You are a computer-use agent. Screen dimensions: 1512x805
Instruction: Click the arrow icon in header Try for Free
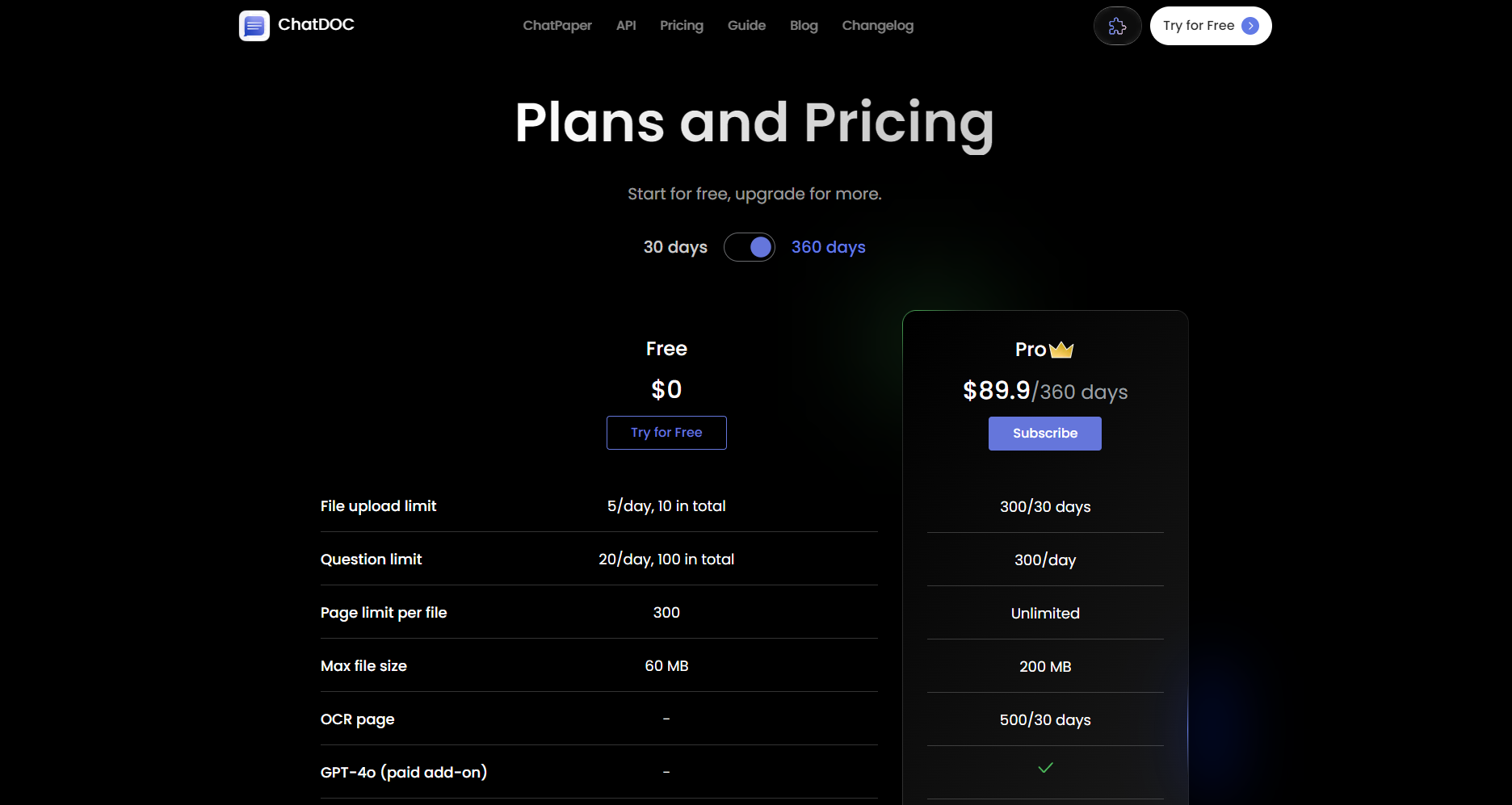tap(1250, 26)
